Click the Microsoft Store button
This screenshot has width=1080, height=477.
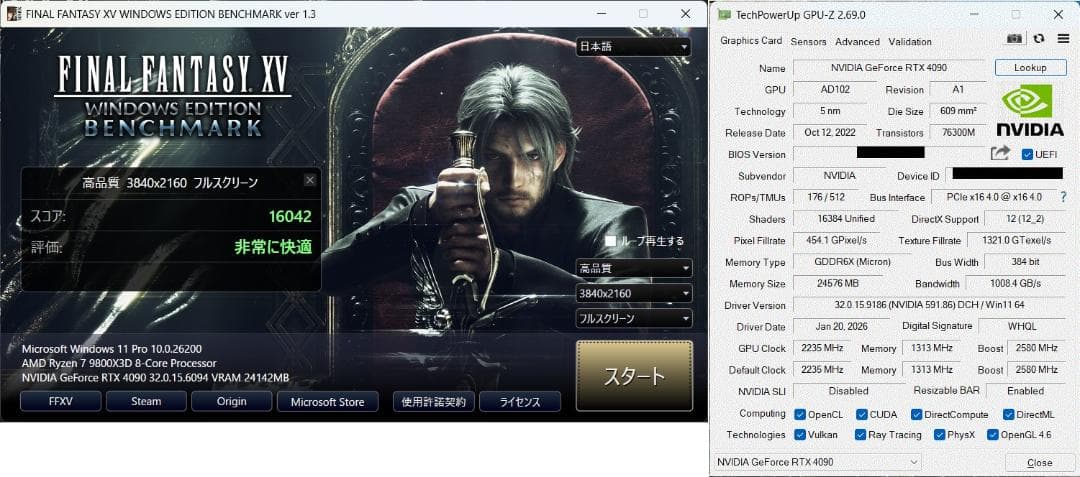click(x=328, y=401)
